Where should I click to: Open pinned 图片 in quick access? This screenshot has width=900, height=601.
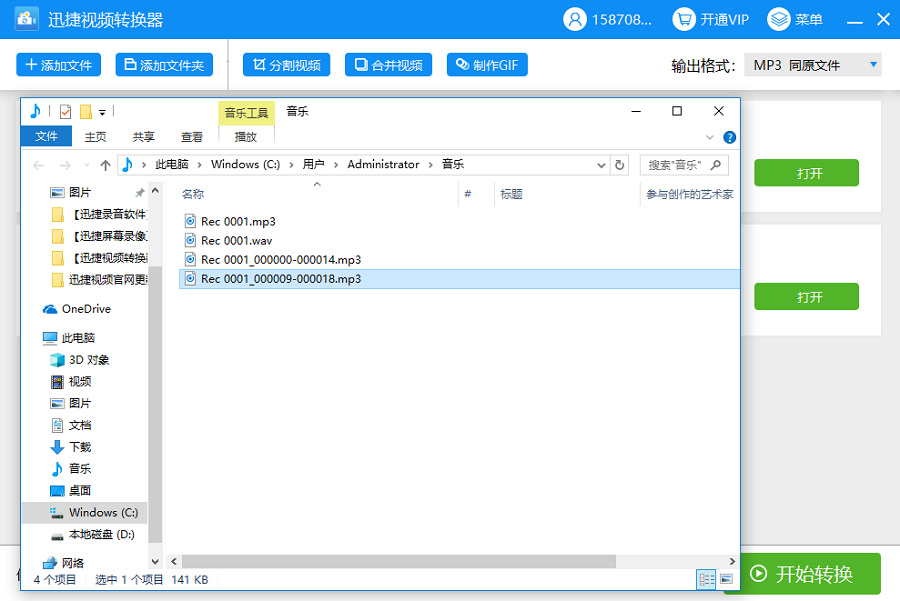[x=80, y=192]
